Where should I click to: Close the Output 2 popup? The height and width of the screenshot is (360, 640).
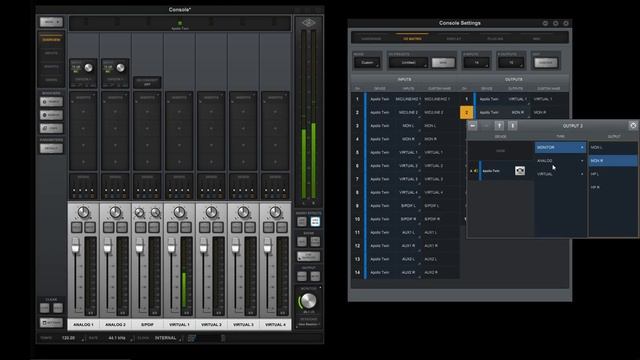(633, 126)
